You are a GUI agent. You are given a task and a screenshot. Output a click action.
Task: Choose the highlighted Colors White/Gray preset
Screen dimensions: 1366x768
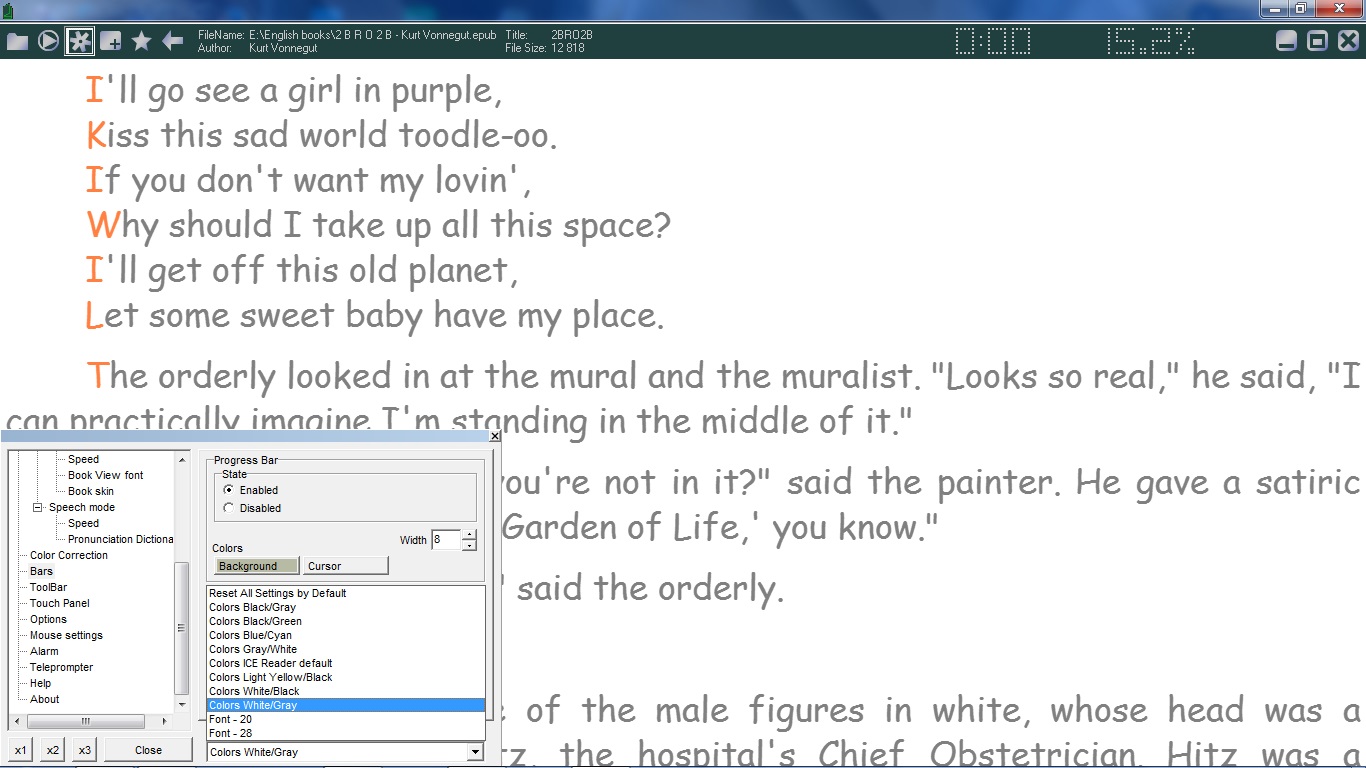coord(346,705)
